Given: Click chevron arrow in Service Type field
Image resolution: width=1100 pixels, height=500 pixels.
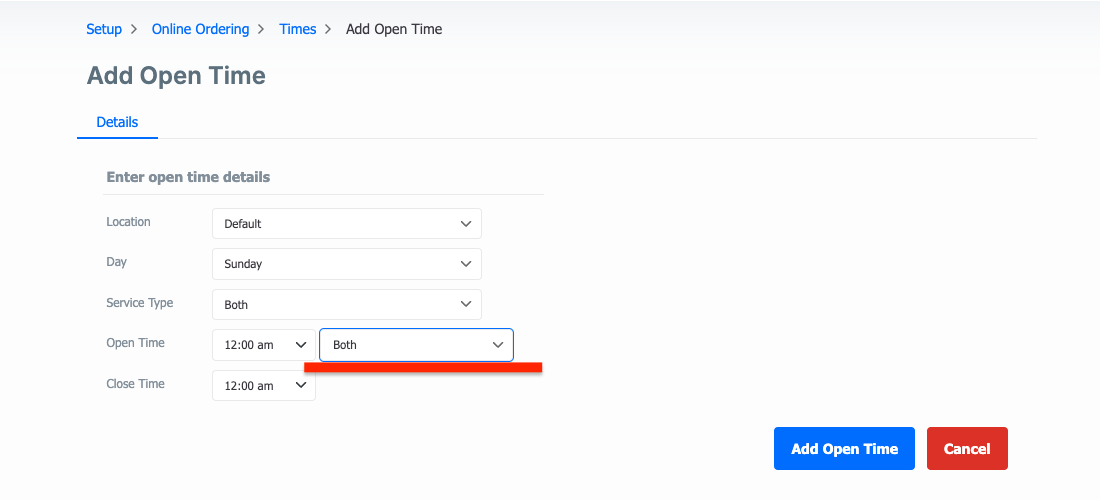Looking at the screenshot, I should coord(465,304).
